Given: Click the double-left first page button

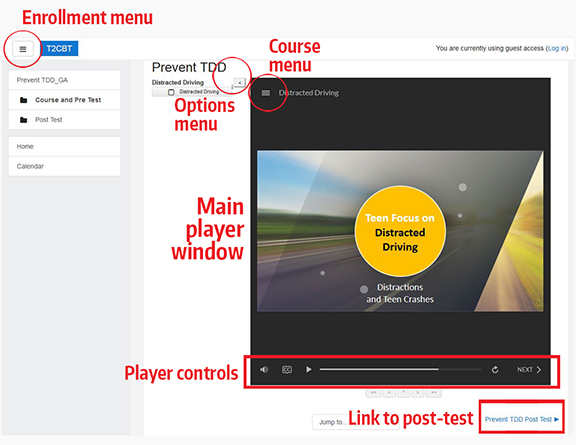Looking at the screenshot, I should click(x=374, y=393).
